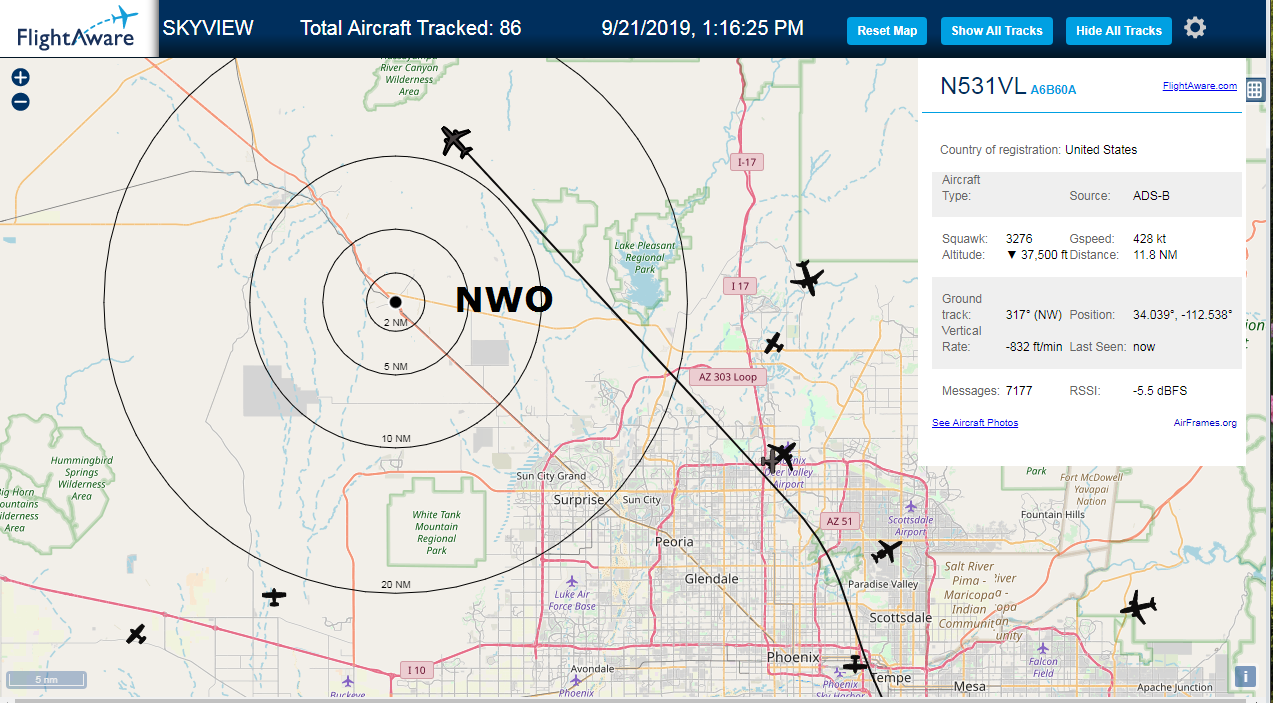The image size is (1273, 703).
Task: Click Reset Map button
Action: coord(887,31)
